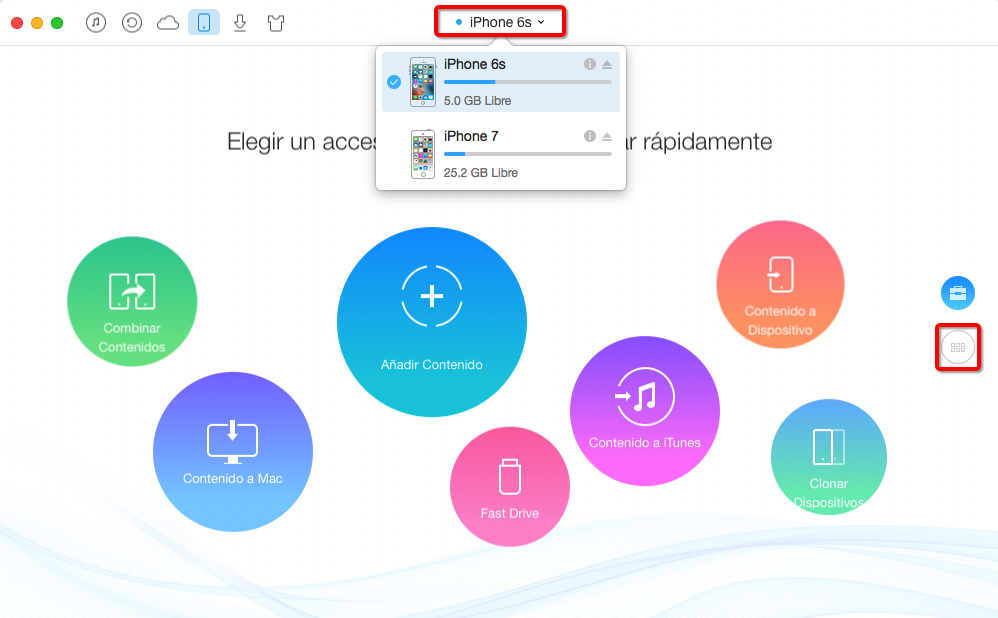Open the iCloud content icon
998x618 pixels.
tap(168, 24)
